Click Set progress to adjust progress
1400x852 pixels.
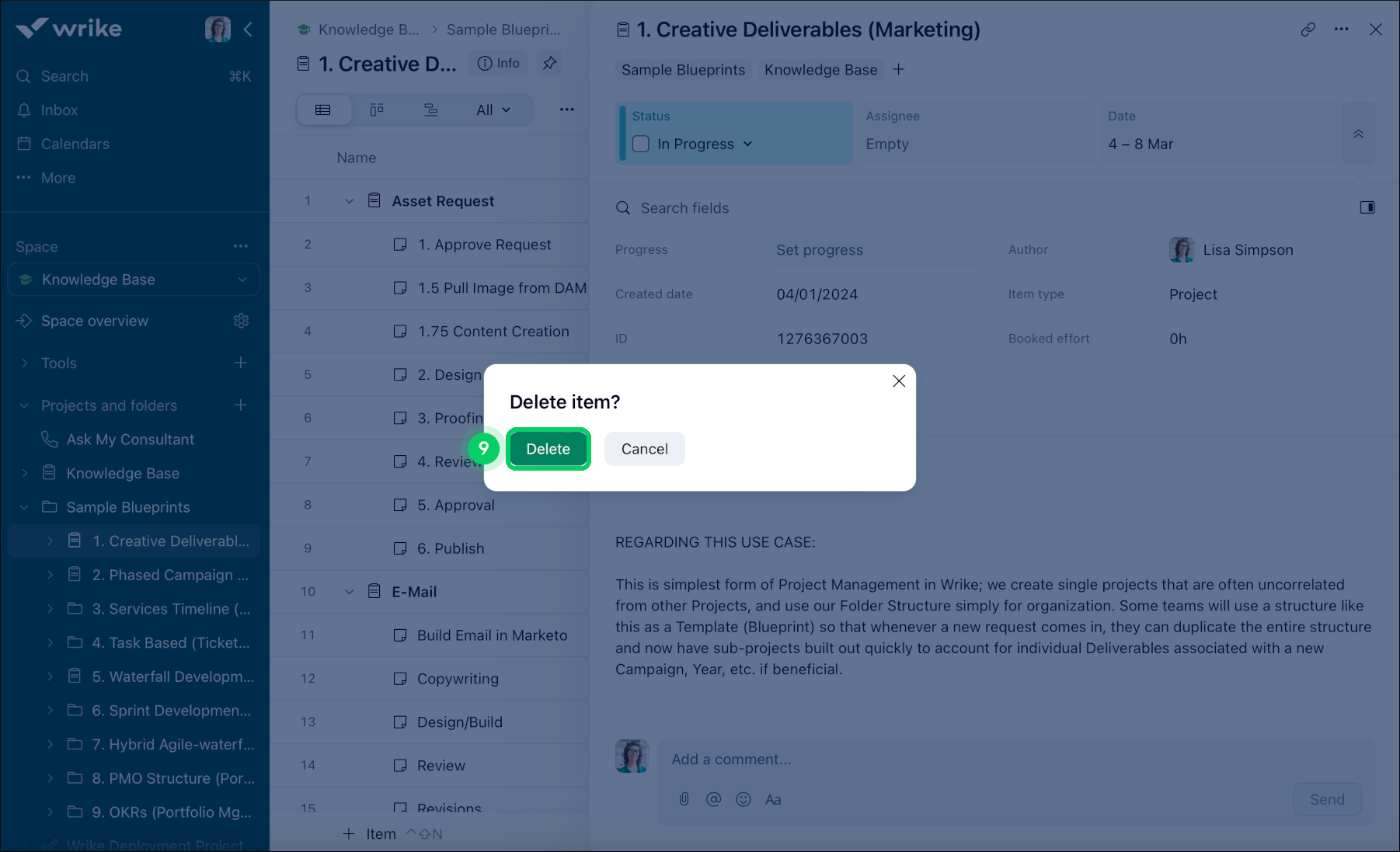[x=819, y=249]
